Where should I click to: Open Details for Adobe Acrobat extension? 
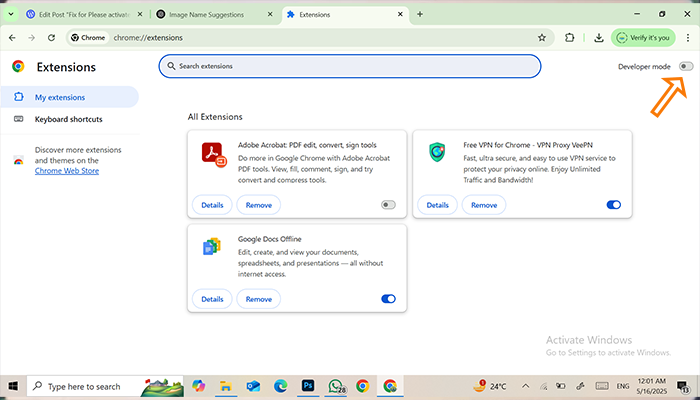pos(212,205)
